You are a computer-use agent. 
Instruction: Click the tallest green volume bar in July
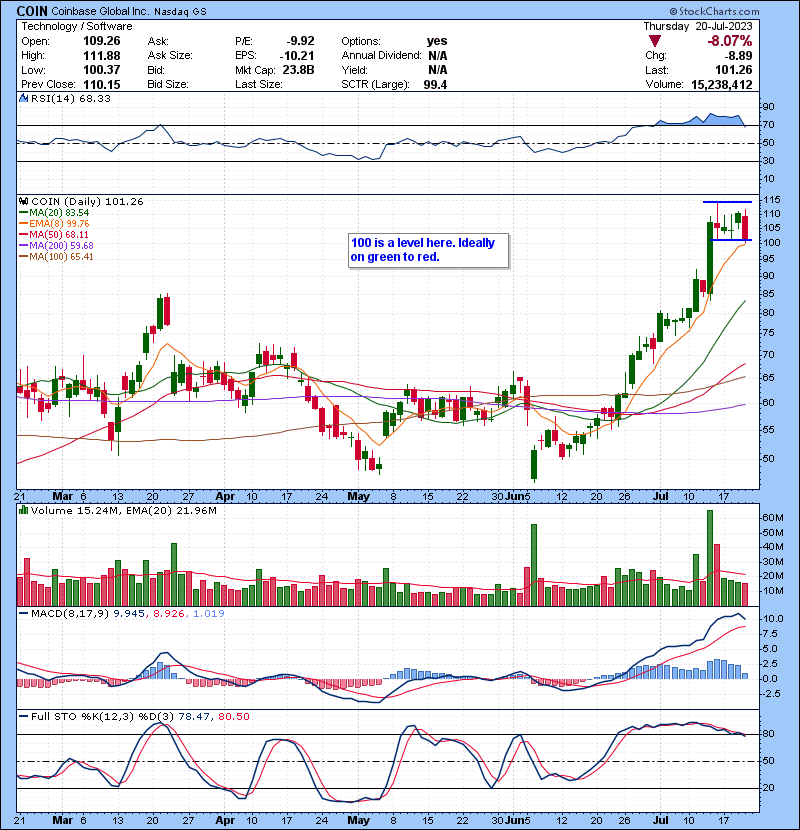(710, 553)
